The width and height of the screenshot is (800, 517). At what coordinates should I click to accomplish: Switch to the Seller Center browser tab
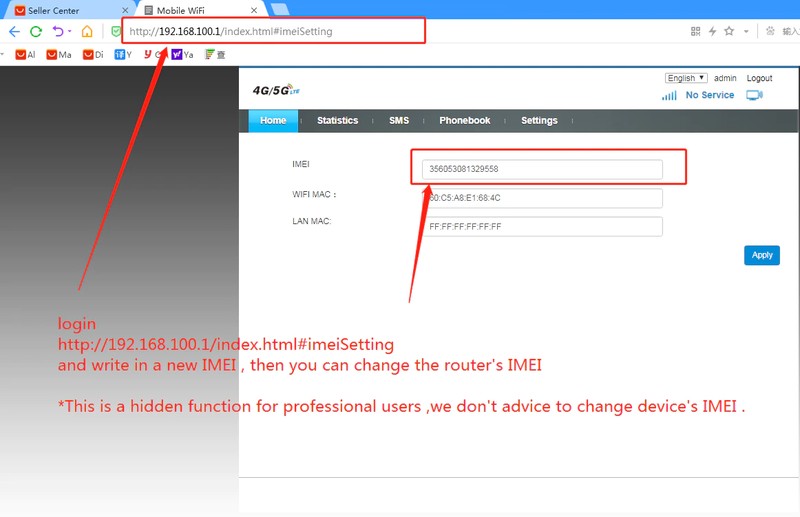pos(60,10)
